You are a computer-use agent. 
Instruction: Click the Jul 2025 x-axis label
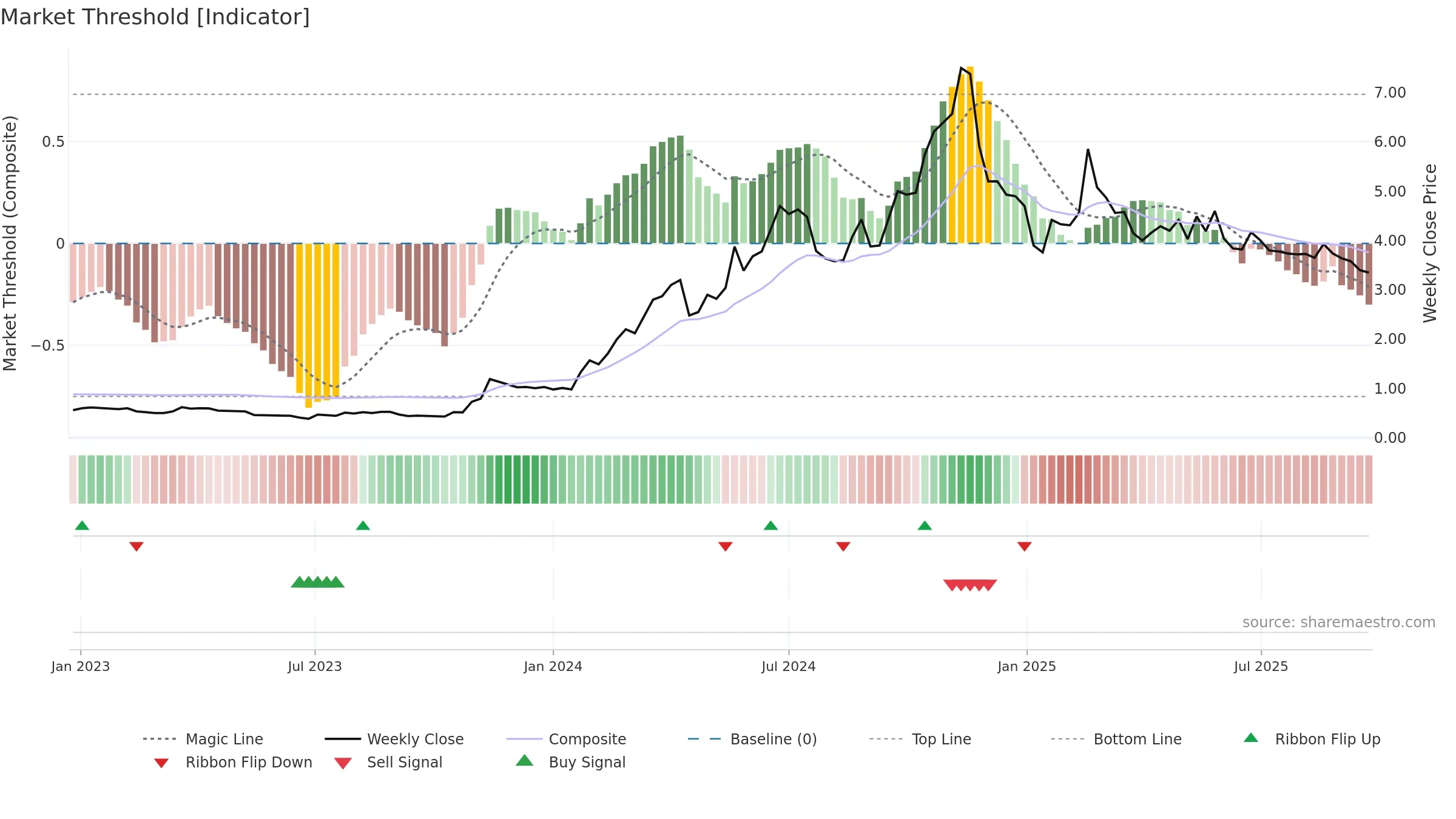[1261, 667]
